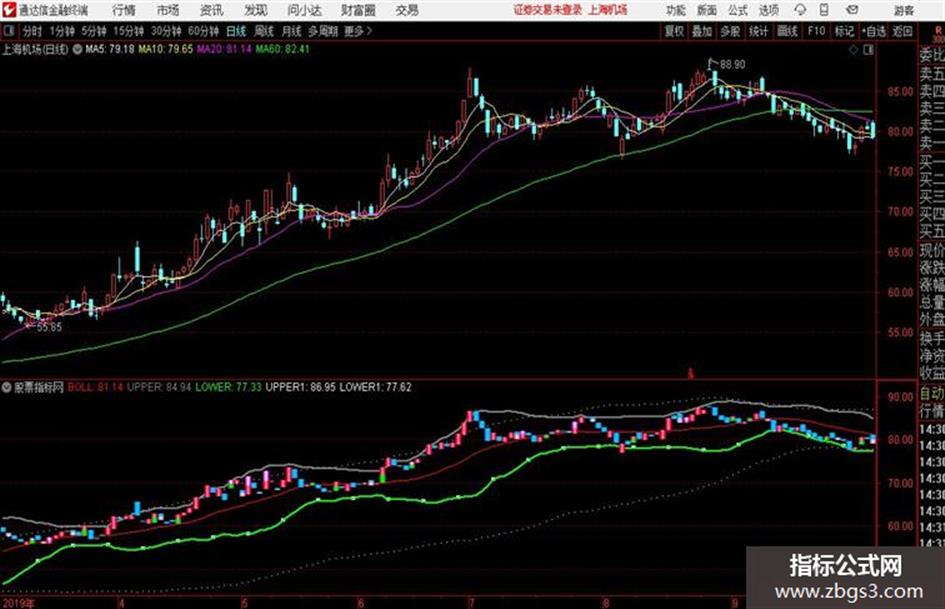Click the red 上海机场 title text
945x609 pixels.
click(608, 10)
